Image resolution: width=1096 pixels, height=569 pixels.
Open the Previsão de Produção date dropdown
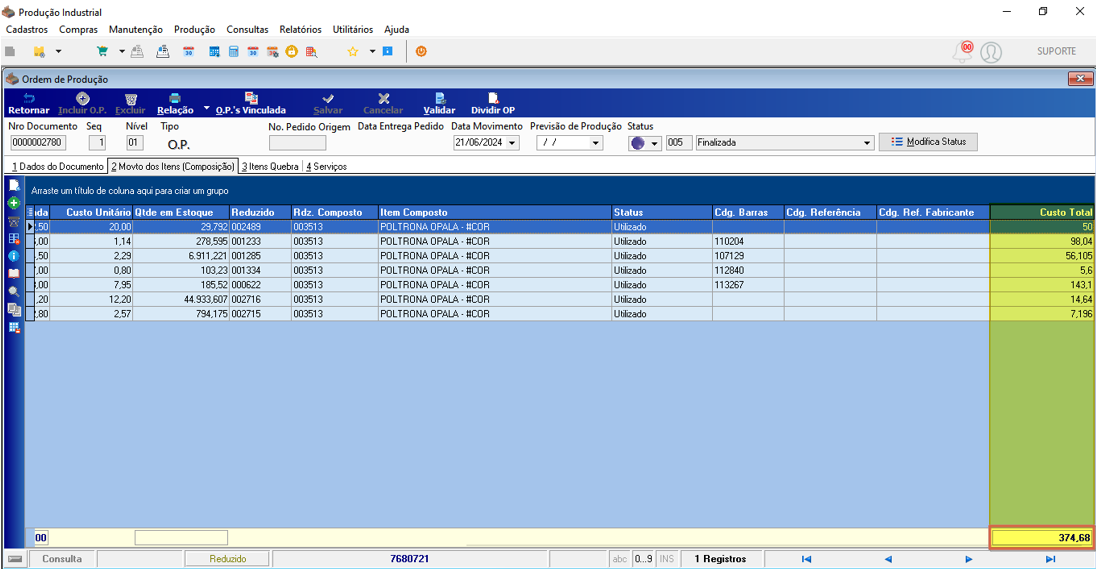pos(596,143)
